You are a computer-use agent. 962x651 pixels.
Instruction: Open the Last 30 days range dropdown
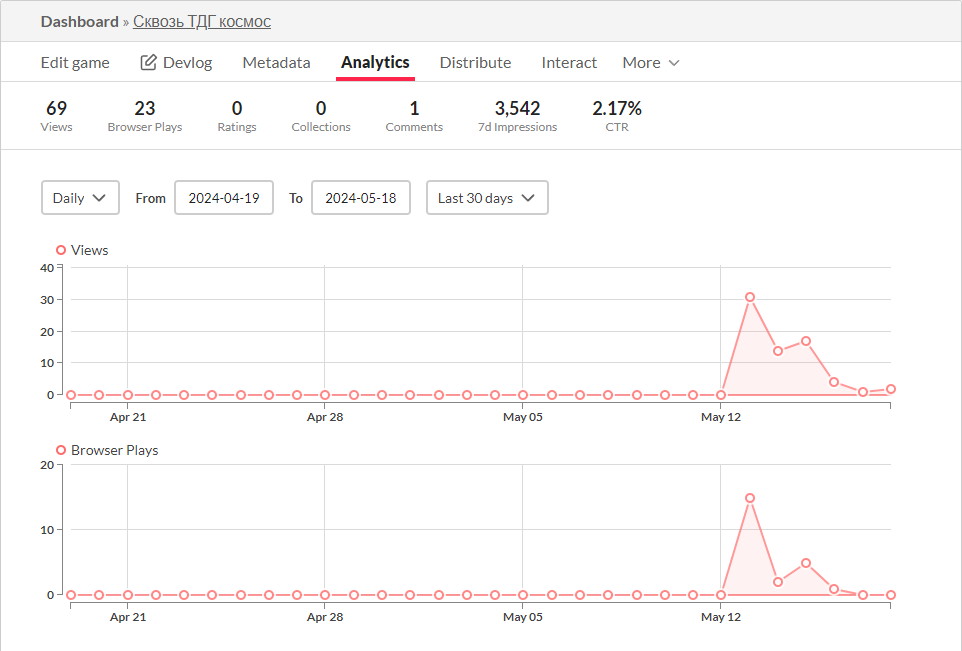tap(487, 198)
